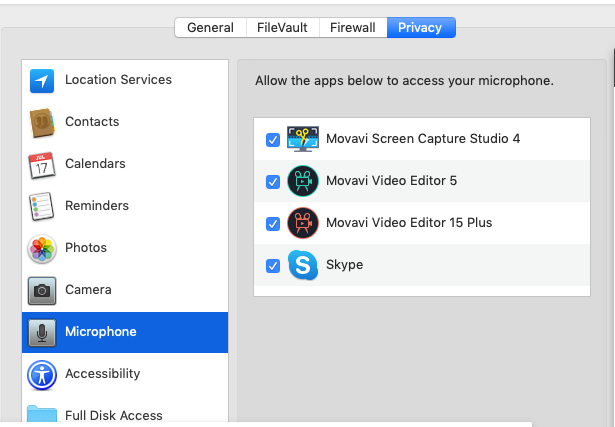615x427 pixels.
Task: Uncheck Movavi Screen Capture Studio 4 microphone access
Action: coord(273,140)
